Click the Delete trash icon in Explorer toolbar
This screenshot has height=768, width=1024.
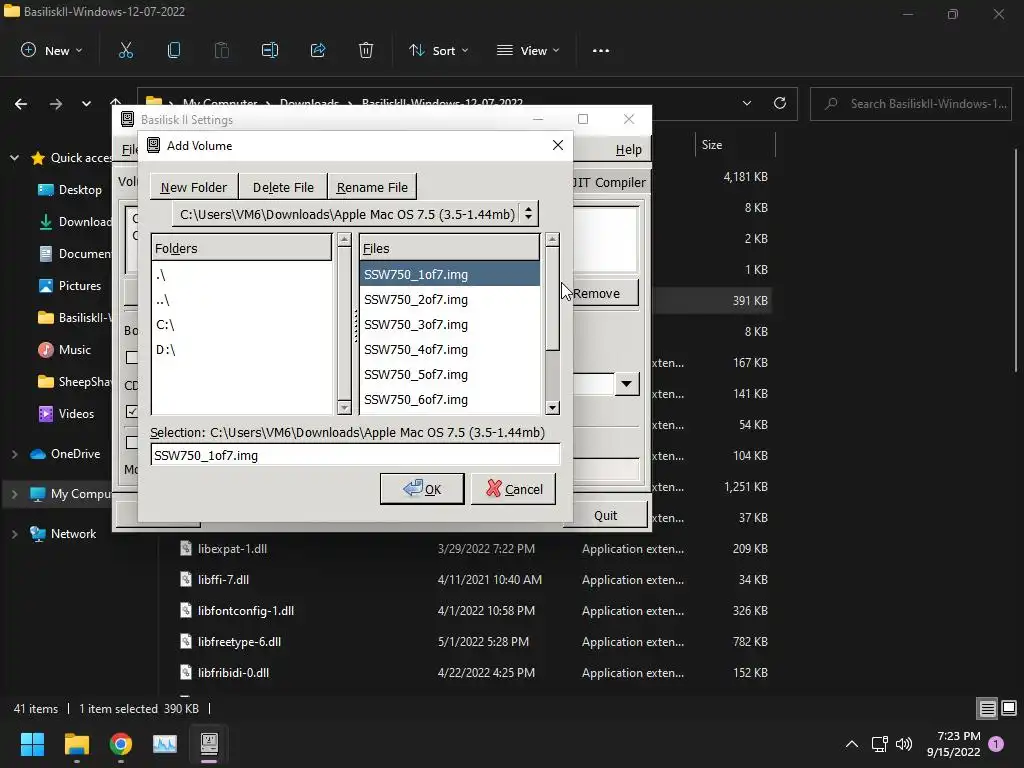click(x=366, y=50)
